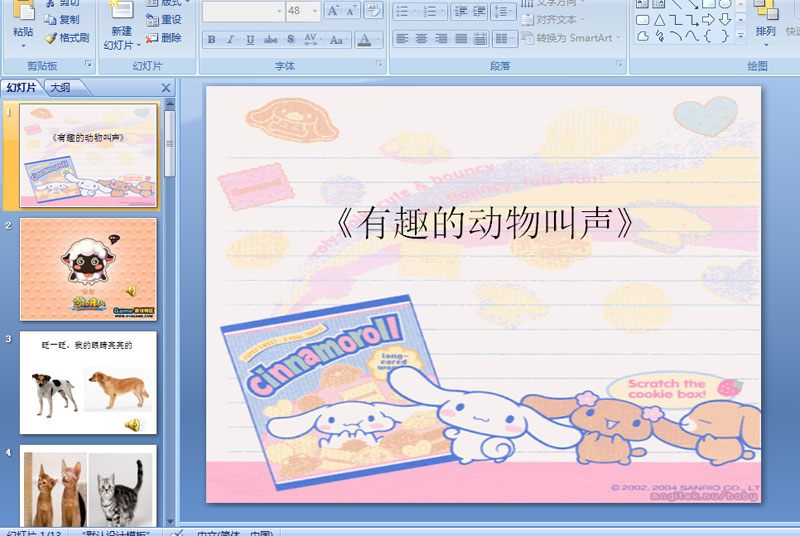Select slide 3 thumbnail with two dogs
Image resolution: width=800 pixels, height=536 pixels.
tap(88, 383)
